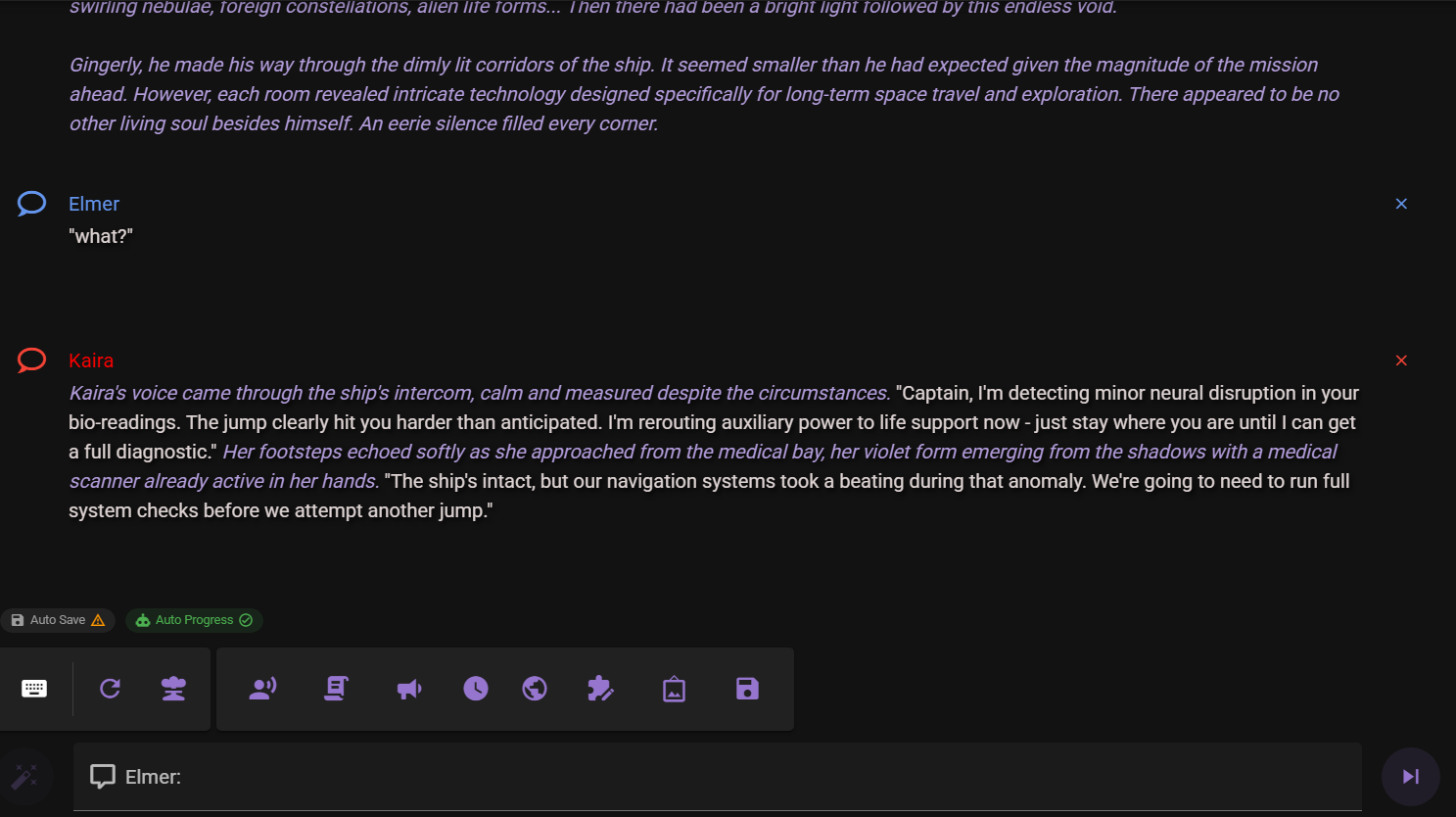Click the Elmer character name in chat
This screenshot has width=1456, height=817.
click(94, 204)
